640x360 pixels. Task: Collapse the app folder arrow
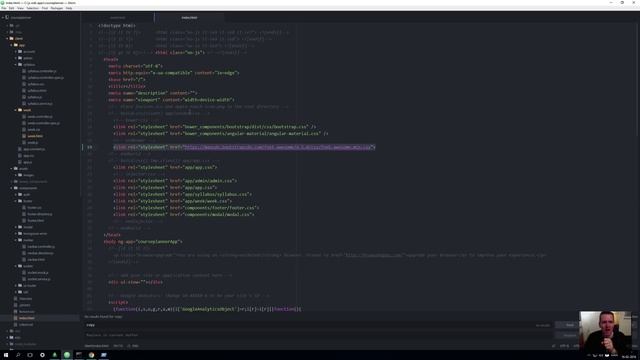pyautogui.click(x=11, y=45)
